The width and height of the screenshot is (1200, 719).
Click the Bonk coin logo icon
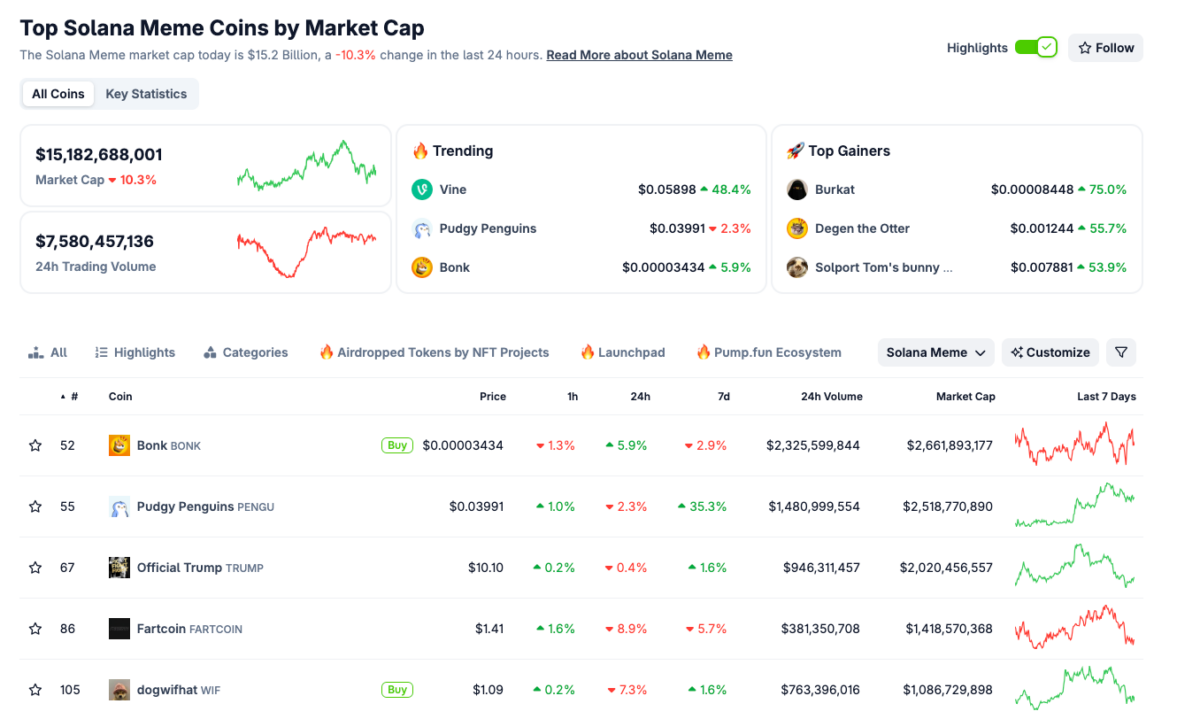[x=119, y=445]
